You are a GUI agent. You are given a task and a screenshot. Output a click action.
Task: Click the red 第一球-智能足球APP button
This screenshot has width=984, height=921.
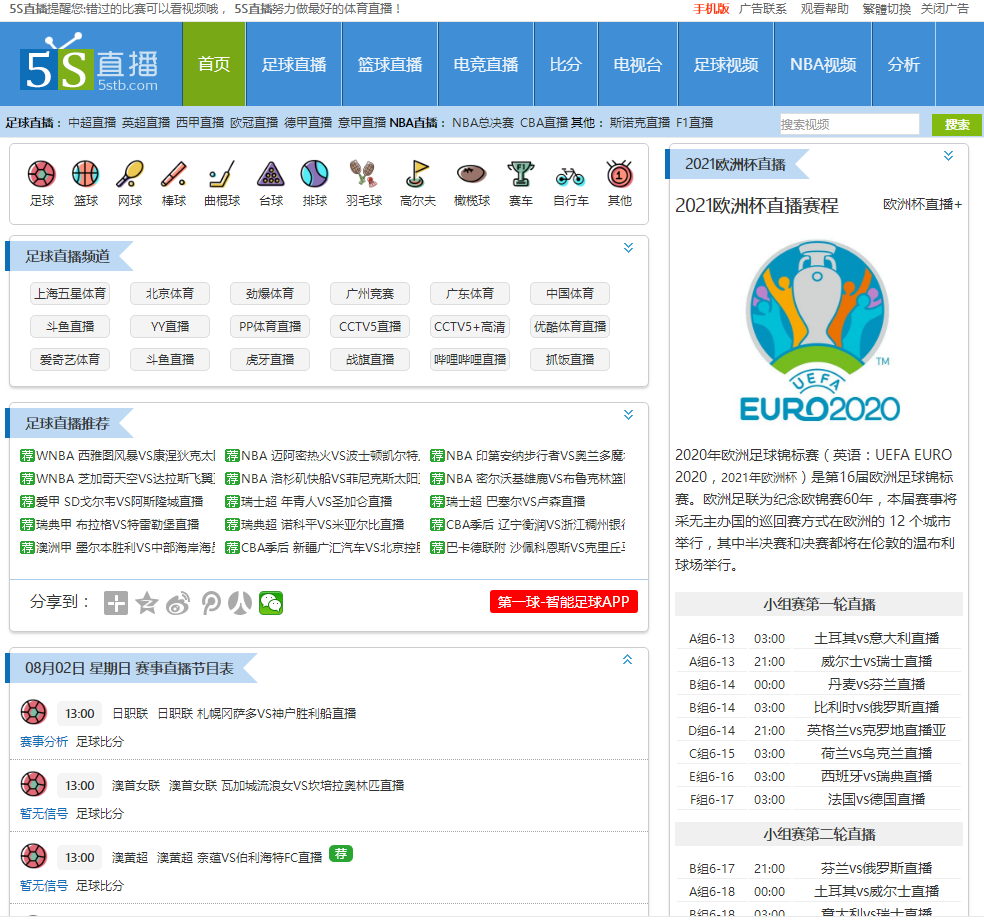click(564, 602)
